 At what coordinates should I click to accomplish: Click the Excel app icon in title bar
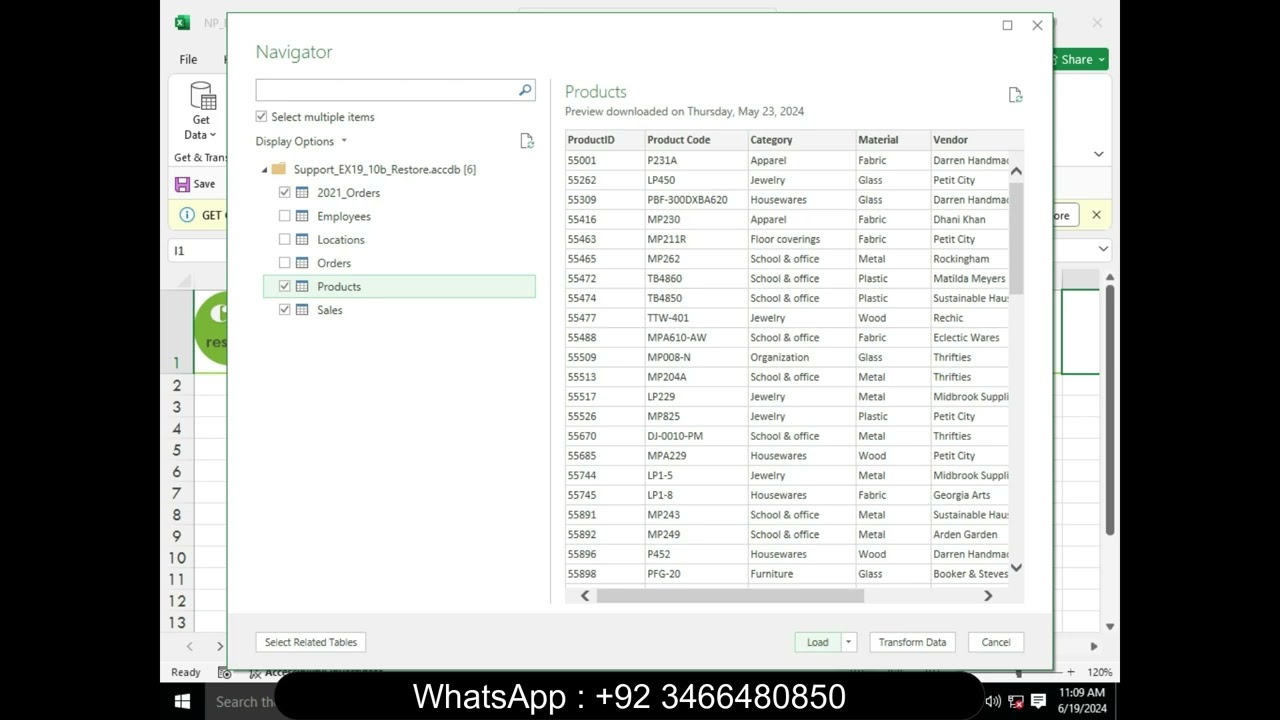pos(182,23)
